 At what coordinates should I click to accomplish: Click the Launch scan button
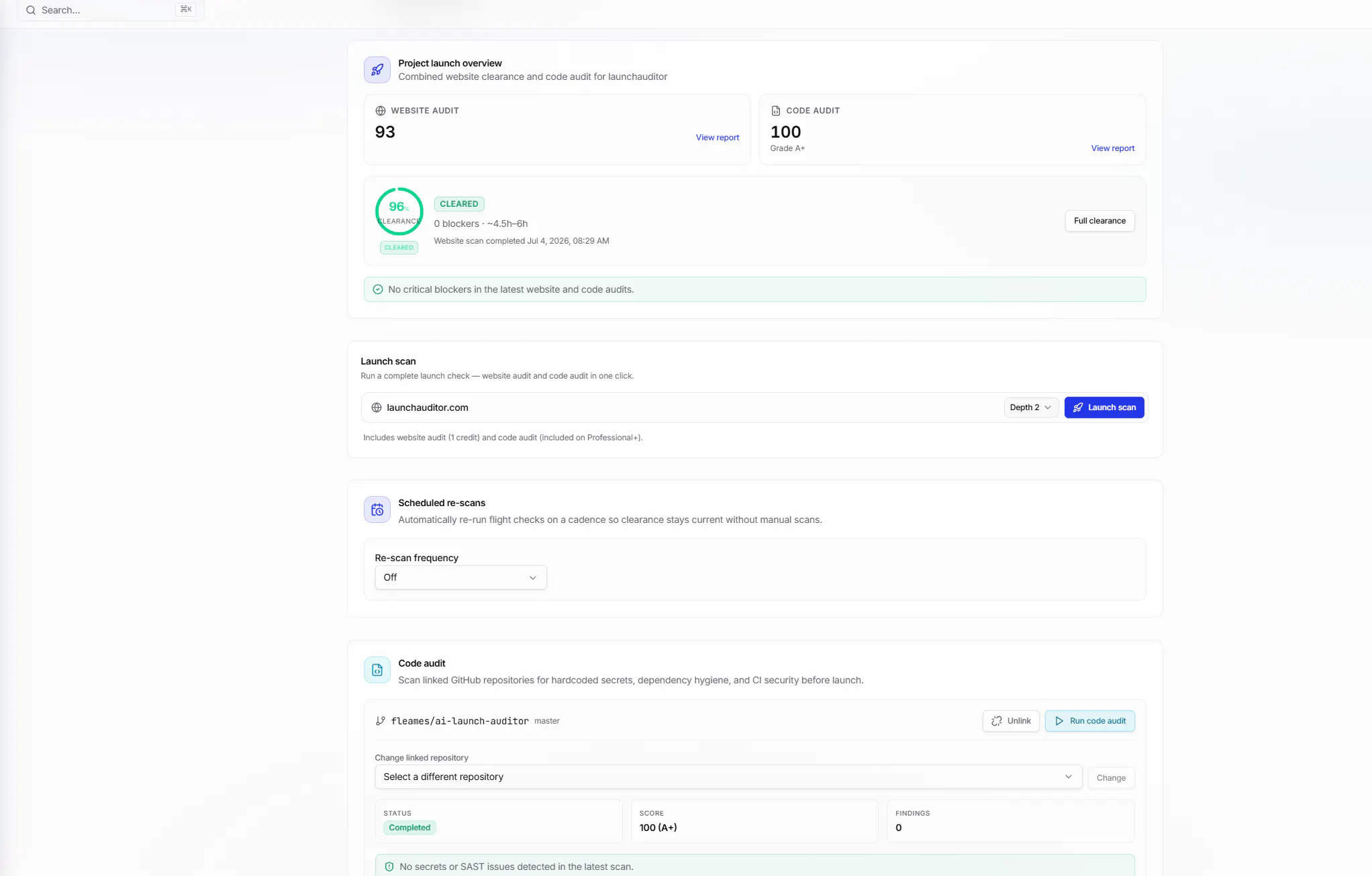pos(1104,407)
